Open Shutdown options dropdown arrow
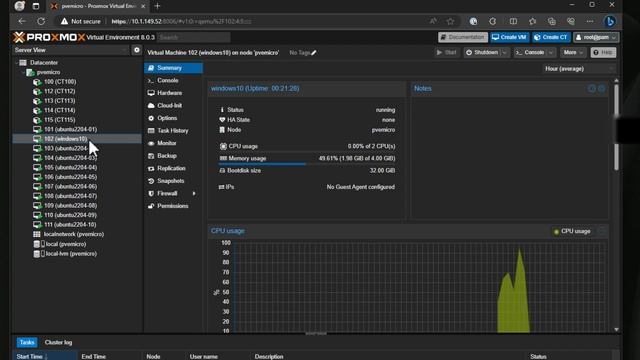 (x=504, y=53)
